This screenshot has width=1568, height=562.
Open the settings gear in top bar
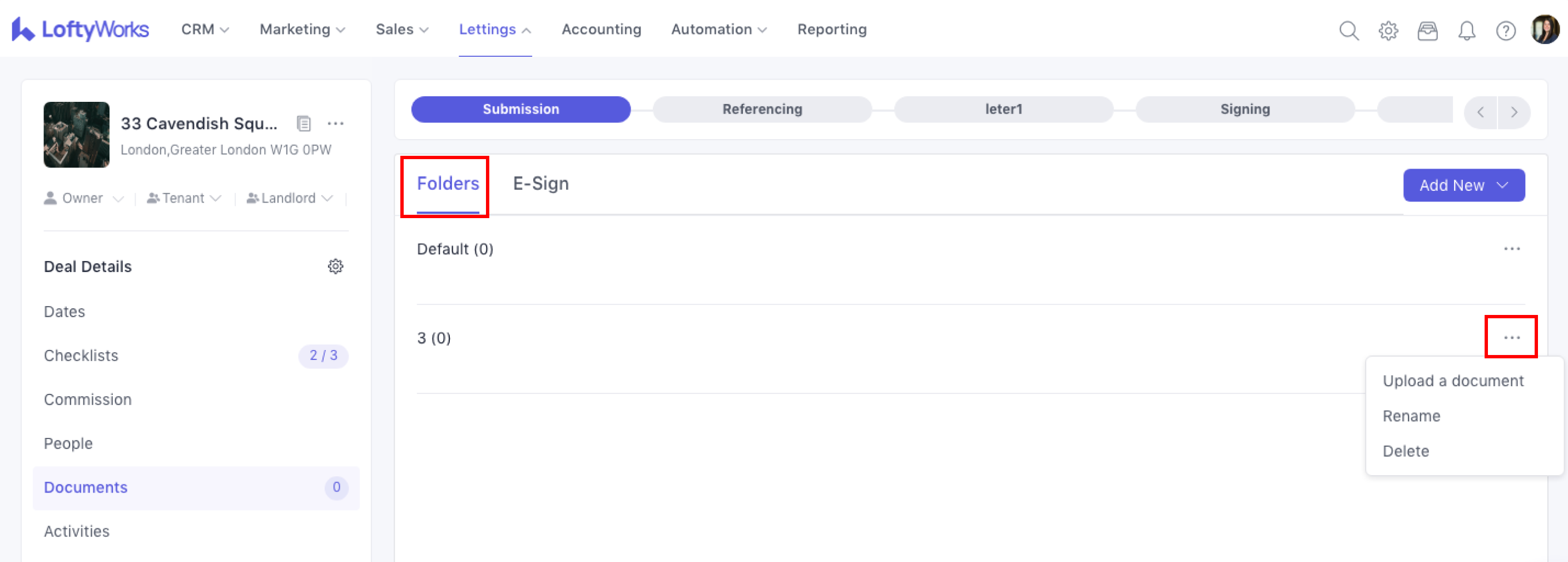point(1388,31)
